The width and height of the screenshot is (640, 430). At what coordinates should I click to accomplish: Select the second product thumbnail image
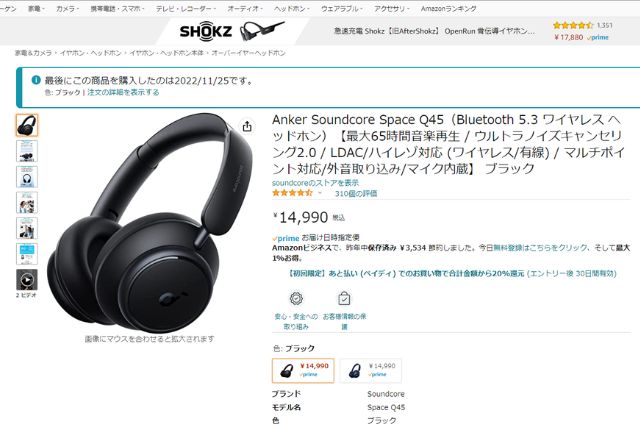[x=27, y=151]
